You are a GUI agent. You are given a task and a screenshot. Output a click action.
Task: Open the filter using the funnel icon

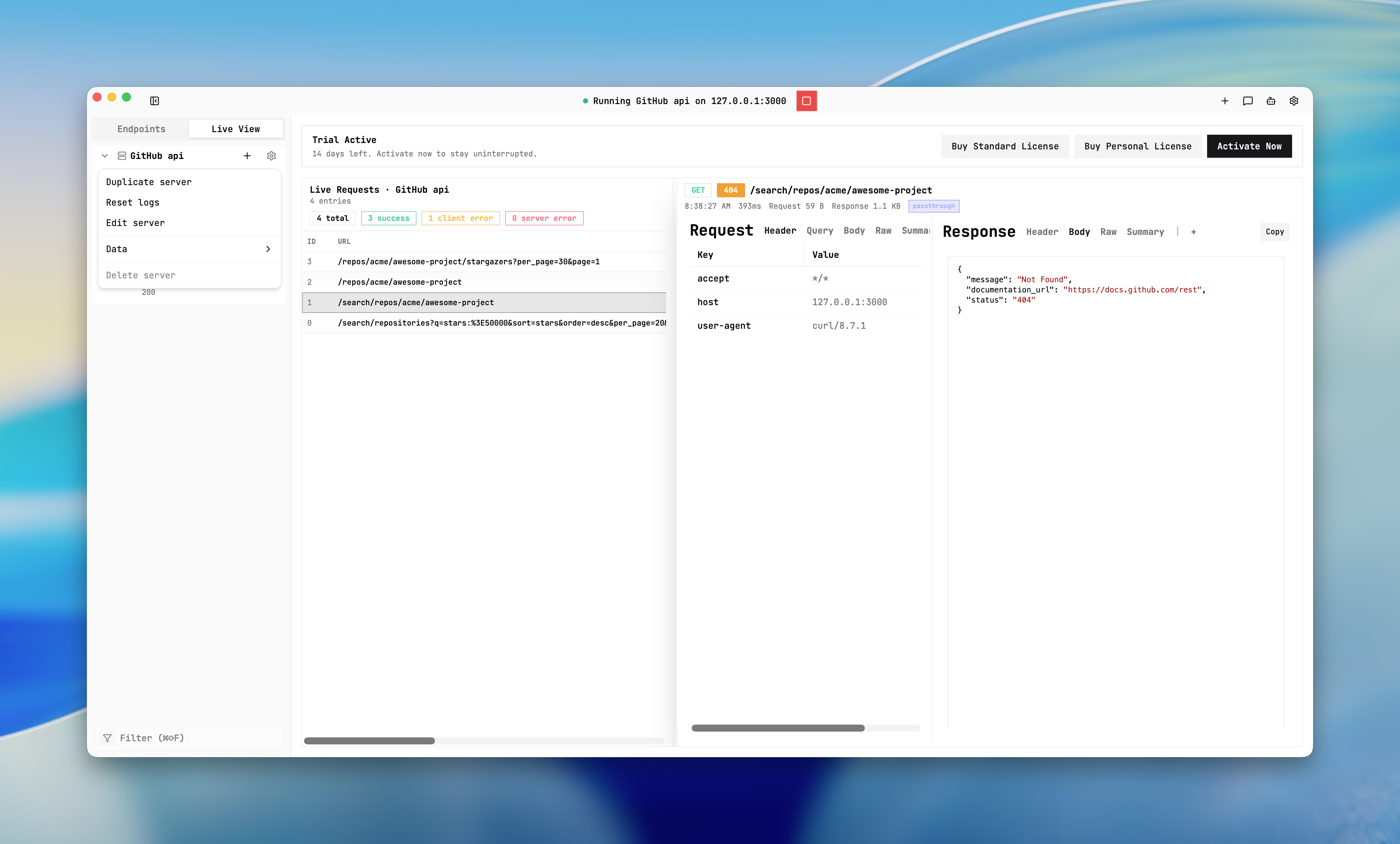(107, 738)
